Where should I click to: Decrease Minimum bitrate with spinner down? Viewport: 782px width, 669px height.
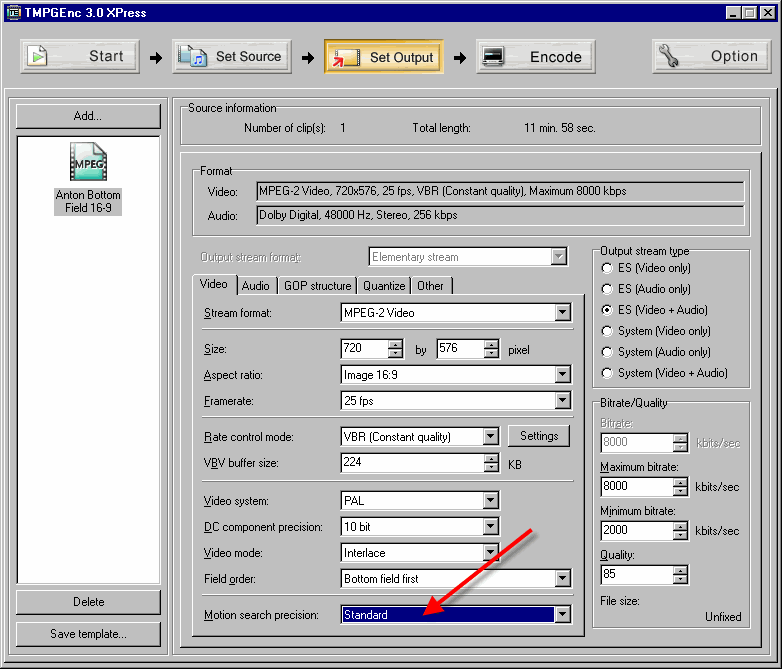(680, 535)
